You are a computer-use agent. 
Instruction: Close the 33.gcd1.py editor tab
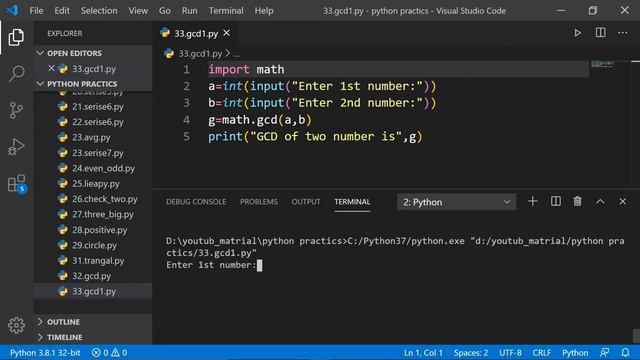click(227, 33)
